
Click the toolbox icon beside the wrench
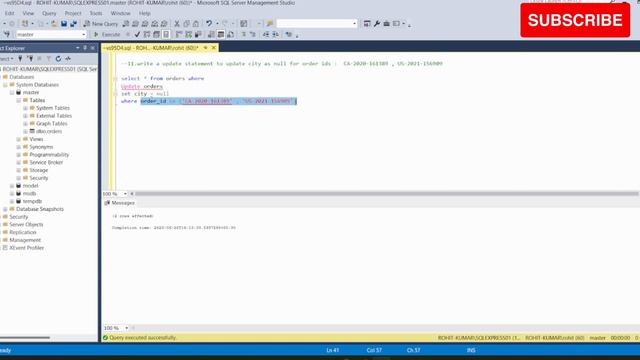386,24
